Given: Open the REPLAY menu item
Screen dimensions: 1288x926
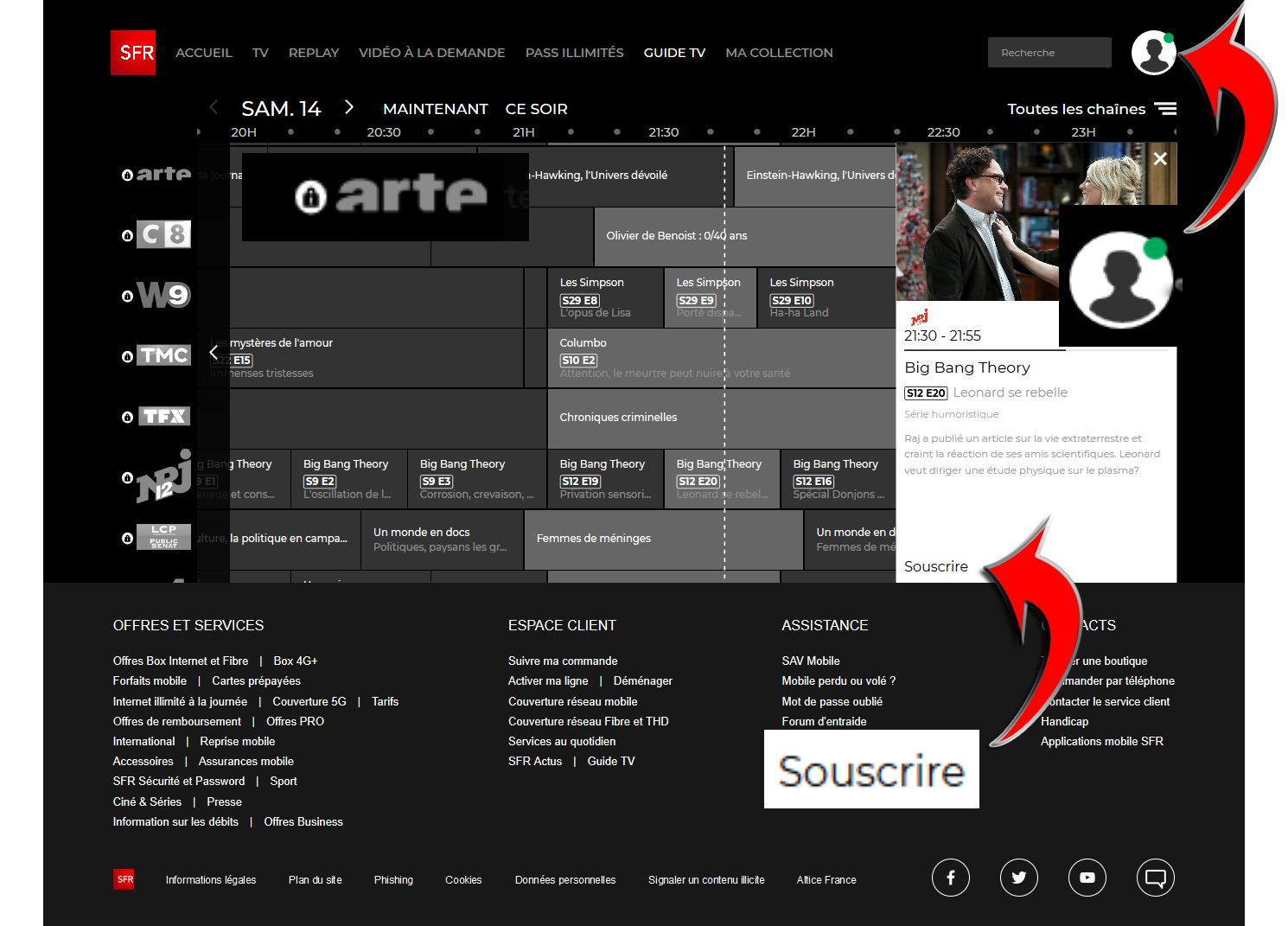Looking at the screenshot, I should pos(313,53).
